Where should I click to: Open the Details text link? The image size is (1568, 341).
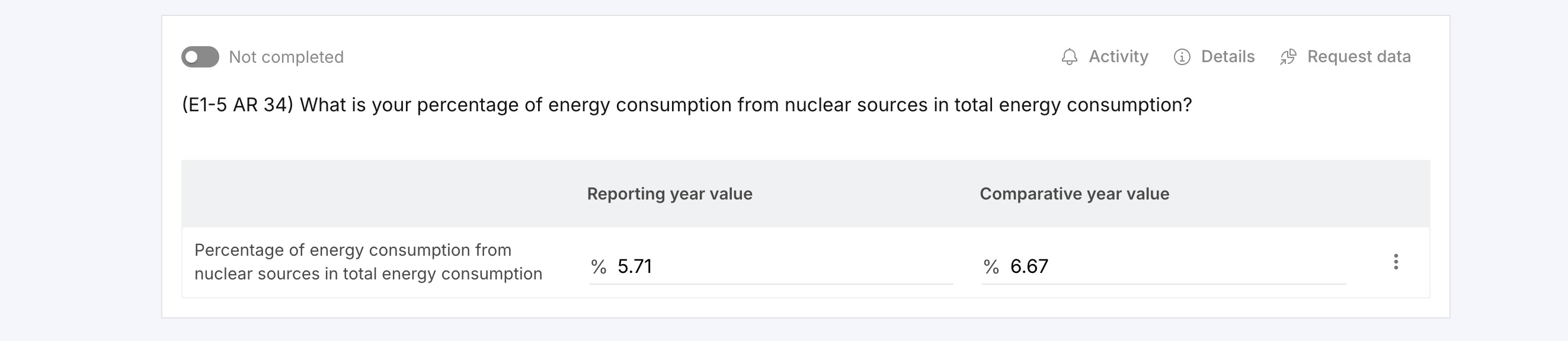click(1227, 56)
